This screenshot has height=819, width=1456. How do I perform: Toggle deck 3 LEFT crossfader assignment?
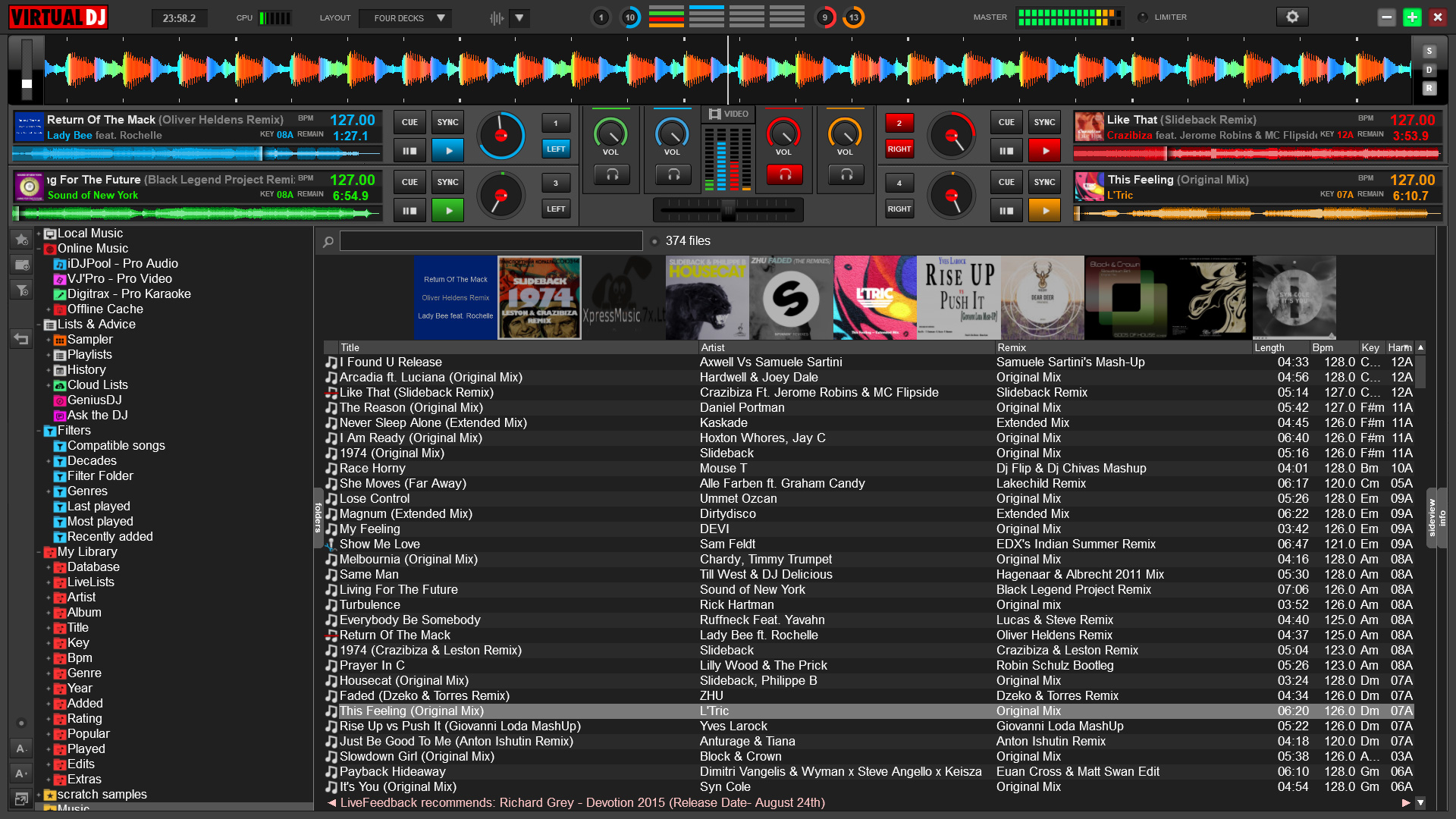coord(556,209)
